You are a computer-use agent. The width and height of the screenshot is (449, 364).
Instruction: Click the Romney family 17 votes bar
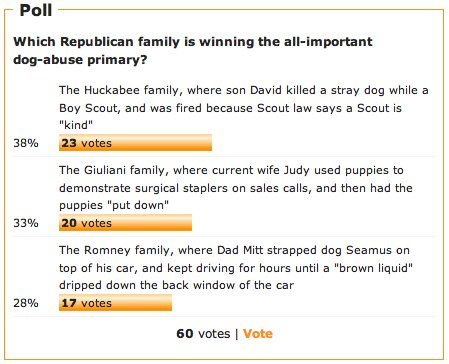[115, 303]
